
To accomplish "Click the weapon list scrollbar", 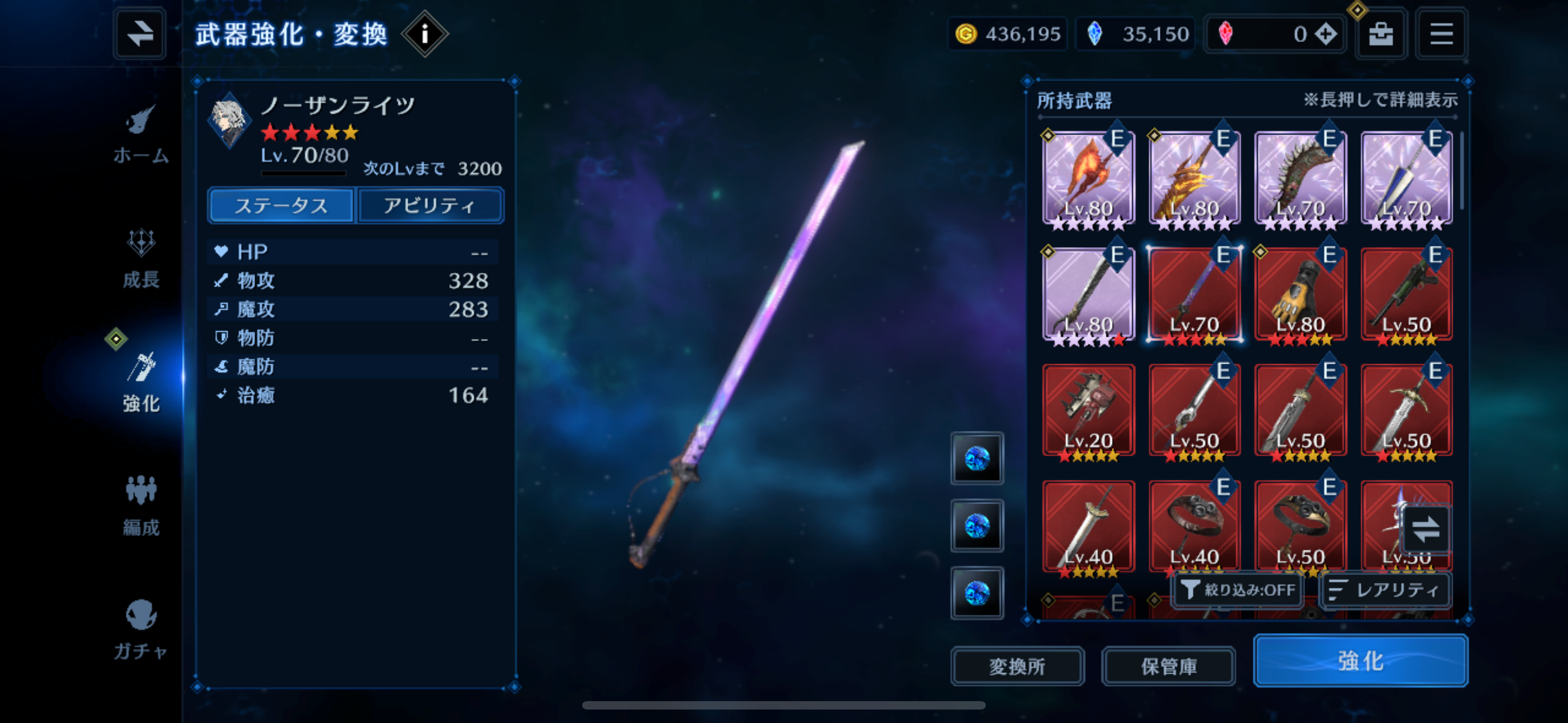I will point(1462,171).
